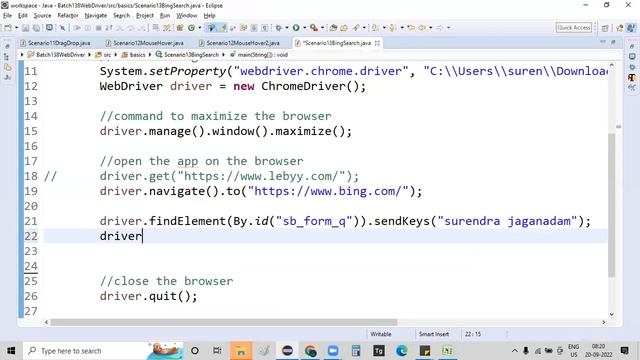Click the Last Edit Location arrow icon
This screenshot has width=640, height=360.
click(x=411, y=28)
